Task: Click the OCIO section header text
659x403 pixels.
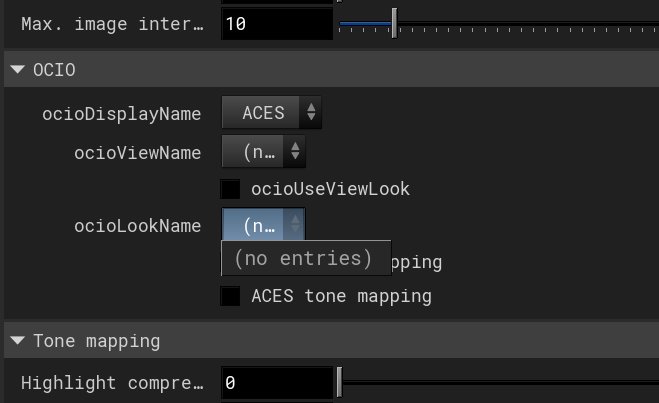Action: 54,71
